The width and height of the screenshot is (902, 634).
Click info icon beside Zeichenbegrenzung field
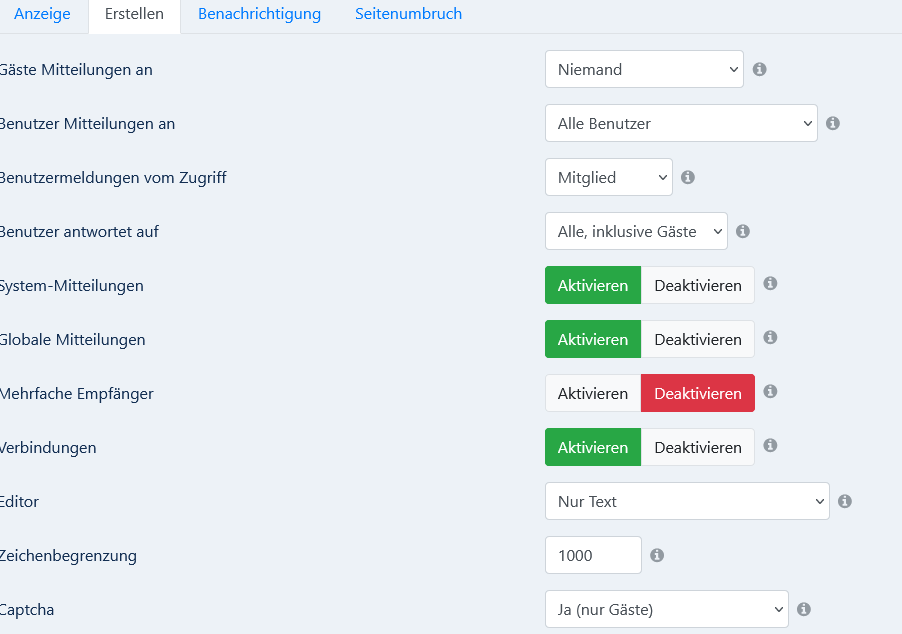pos(656,555)
